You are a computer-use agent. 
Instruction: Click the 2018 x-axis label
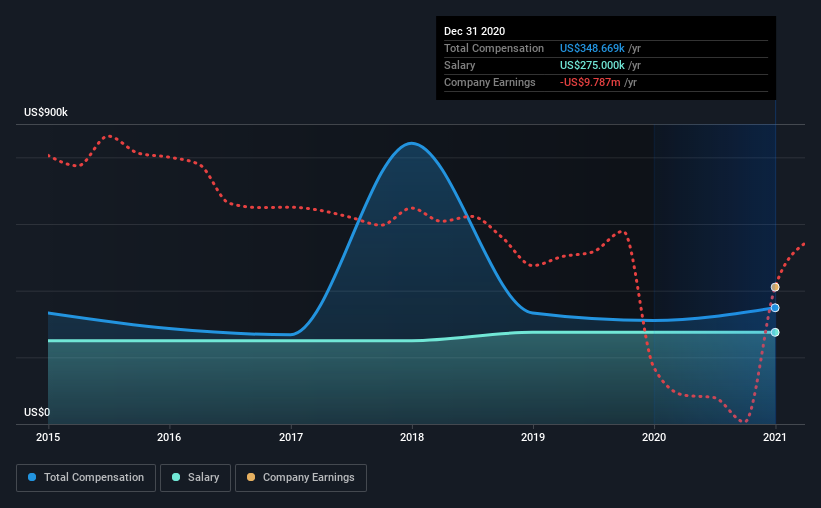coord(412,437)
